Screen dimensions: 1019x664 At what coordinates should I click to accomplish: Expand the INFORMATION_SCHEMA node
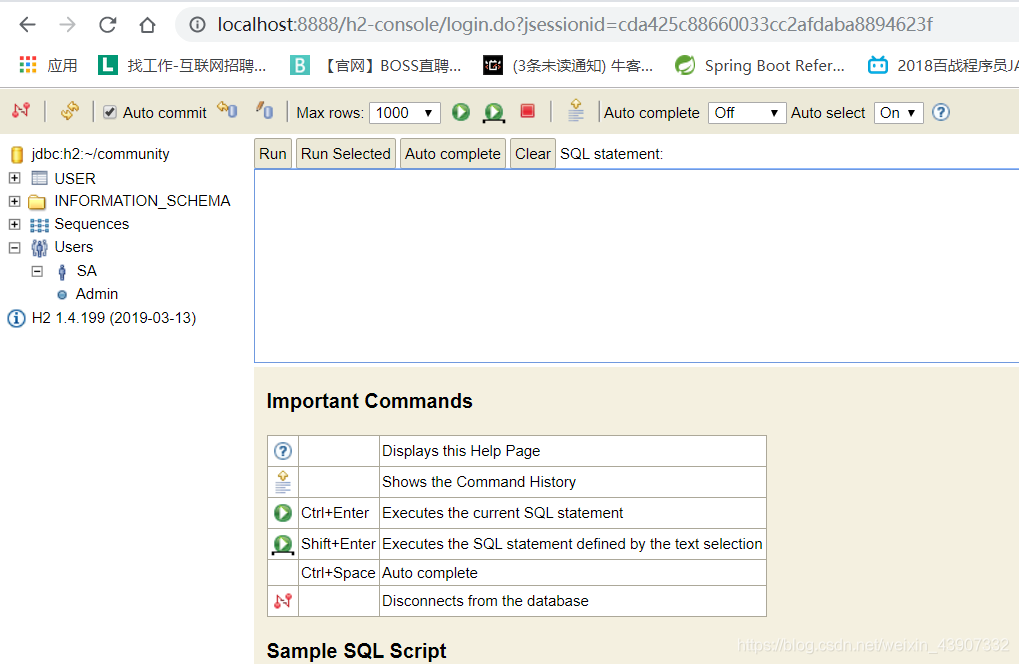[x=14, y=201]
